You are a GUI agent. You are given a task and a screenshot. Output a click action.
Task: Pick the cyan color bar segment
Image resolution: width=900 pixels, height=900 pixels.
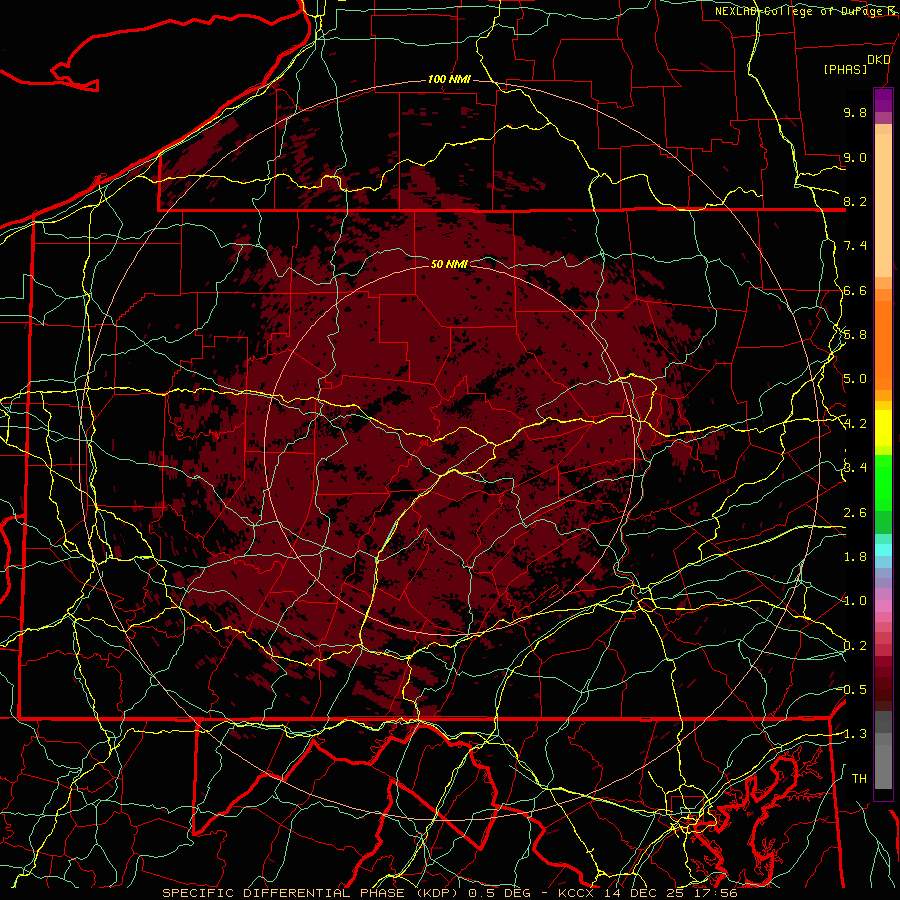(x=883, y=550)
